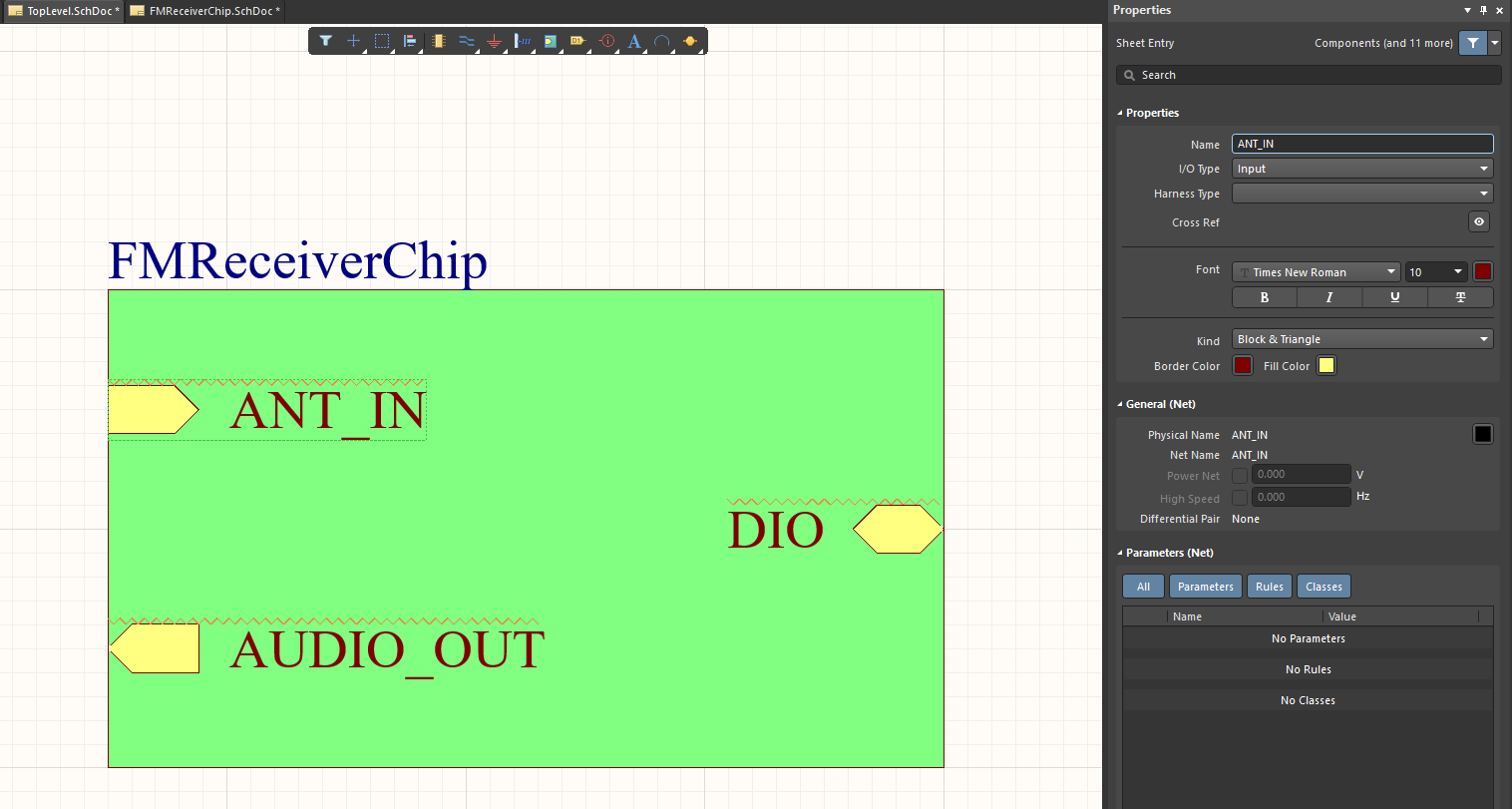Close the Properties panel
Viewport: 1512px width, 809px height.
coord(1499,10)
